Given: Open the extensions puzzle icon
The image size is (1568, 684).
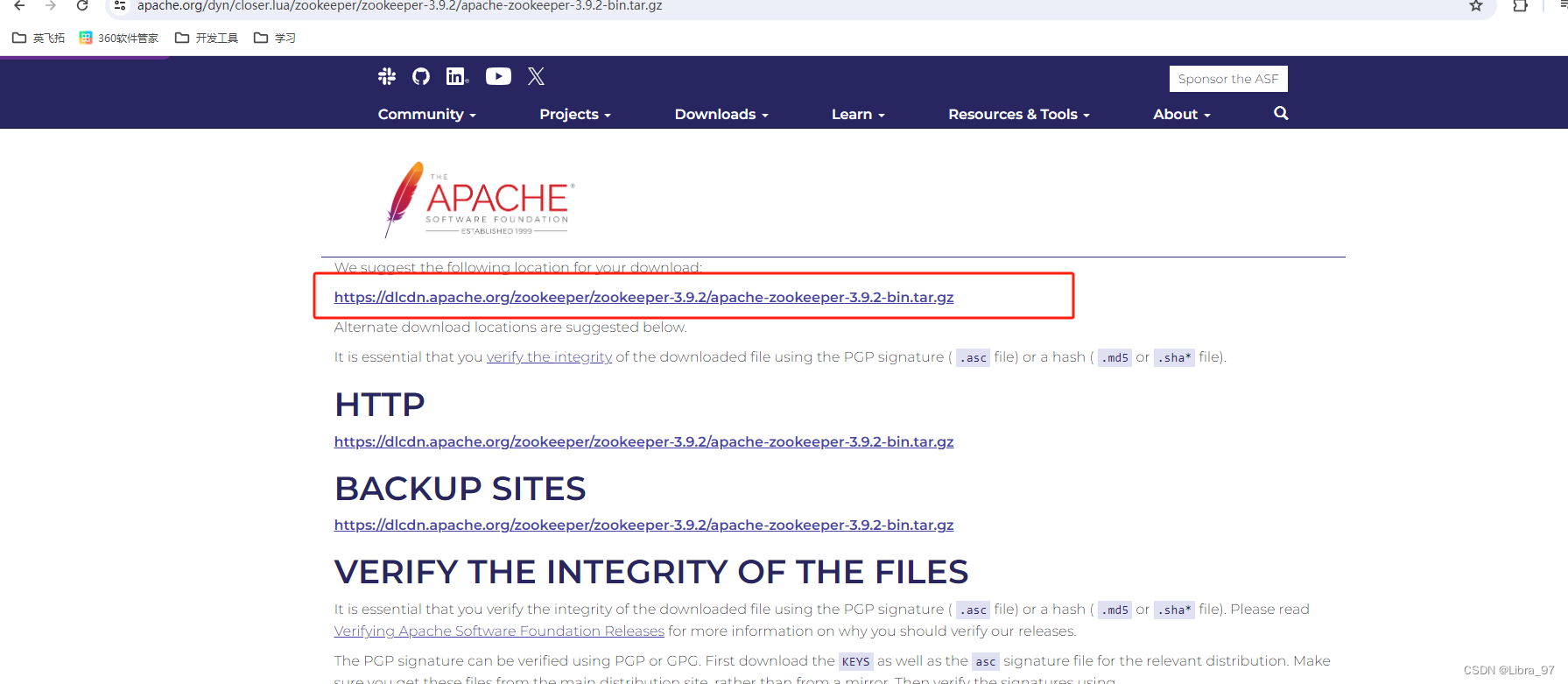Looking at the screenshot, I should [x=1521, y=6].
